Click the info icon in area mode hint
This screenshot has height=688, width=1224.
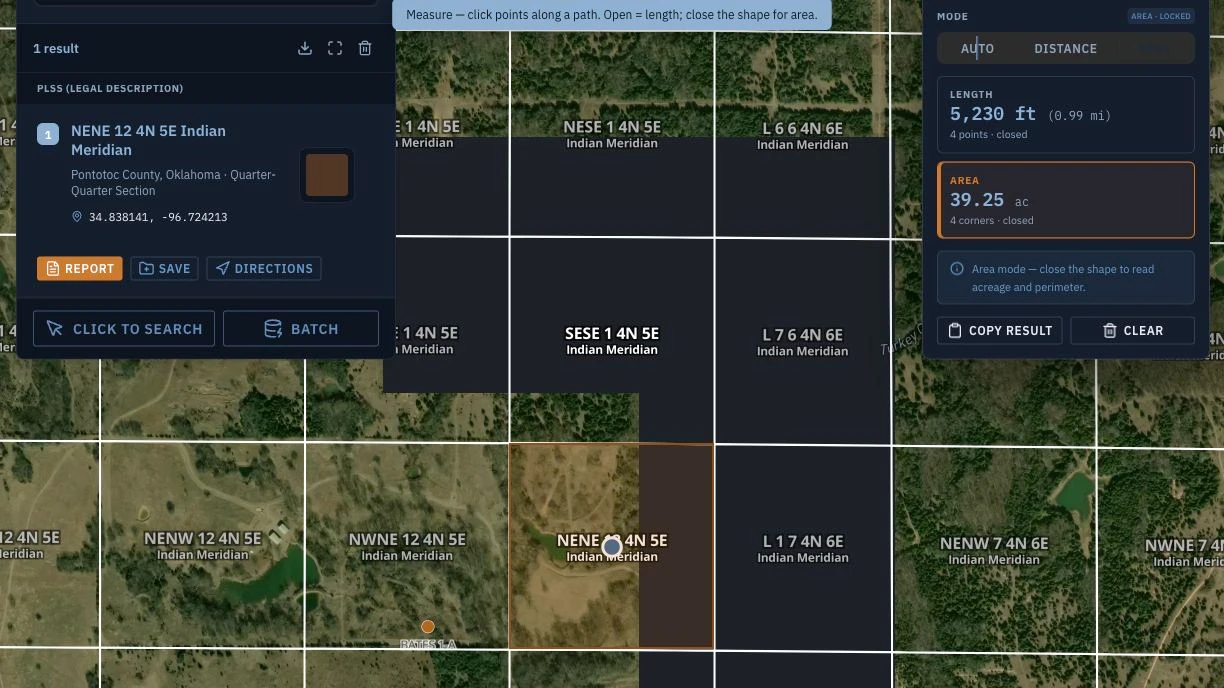tap(957, 269)
